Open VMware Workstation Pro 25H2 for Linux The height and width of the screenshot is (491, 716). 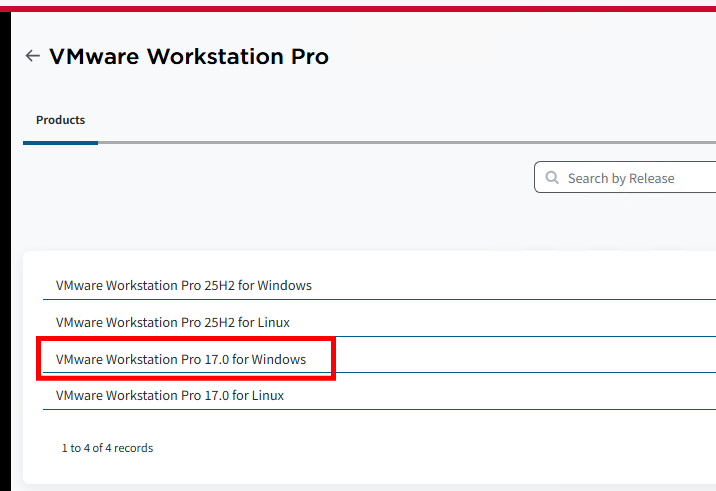pos(173,322)
